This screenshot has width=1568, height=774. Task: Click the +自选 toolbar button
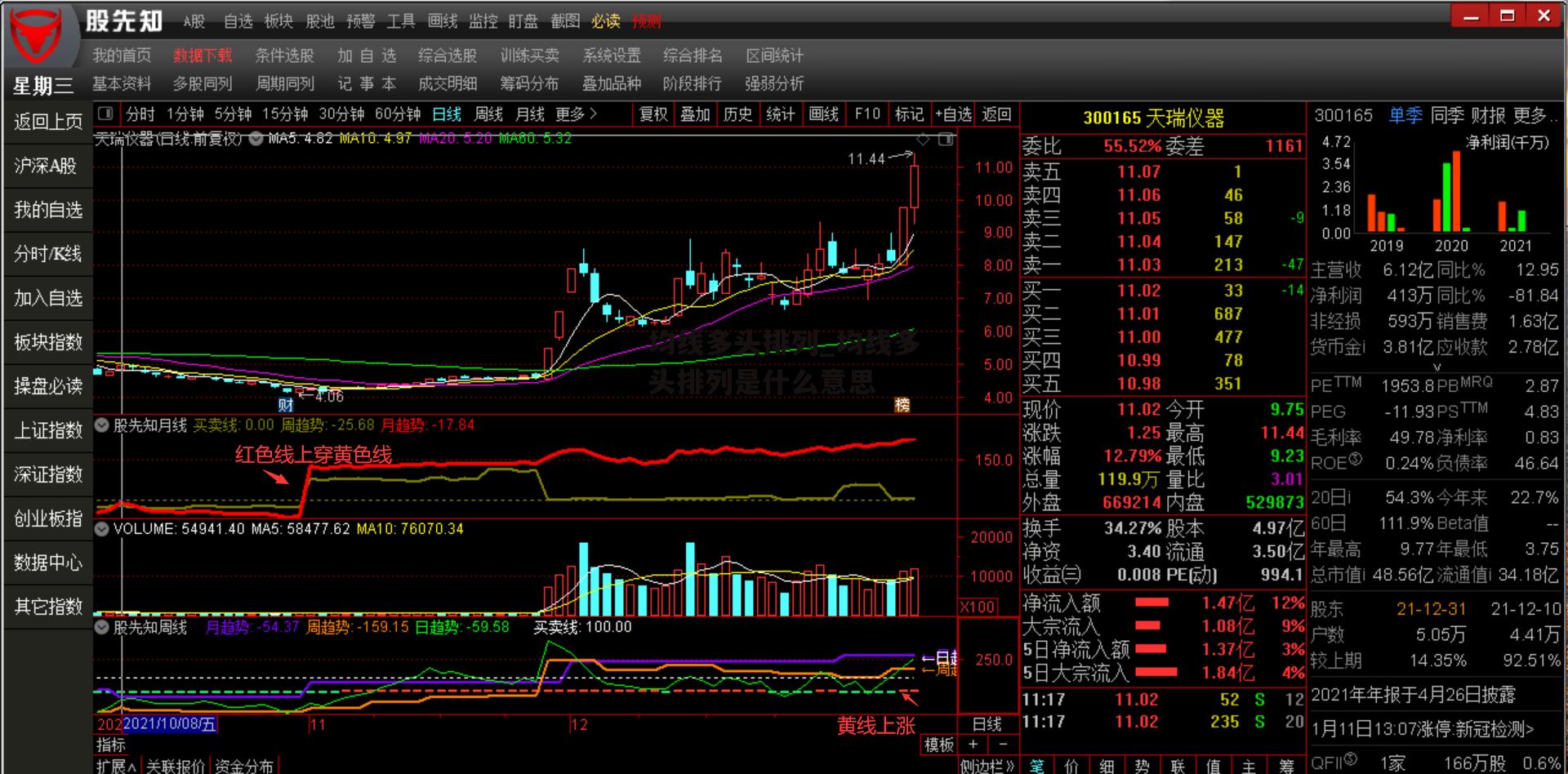point(953,114)
